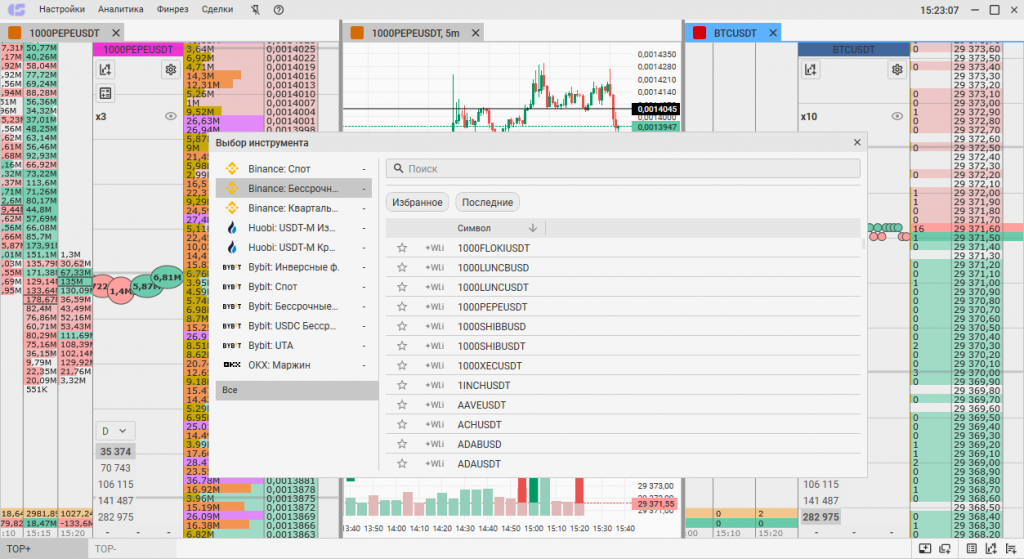This screenshot has height=559, width=1024.
Task: Toggle eye visibility in 1000PEPEUSDT panel
Action: click(x=170, y=116)
